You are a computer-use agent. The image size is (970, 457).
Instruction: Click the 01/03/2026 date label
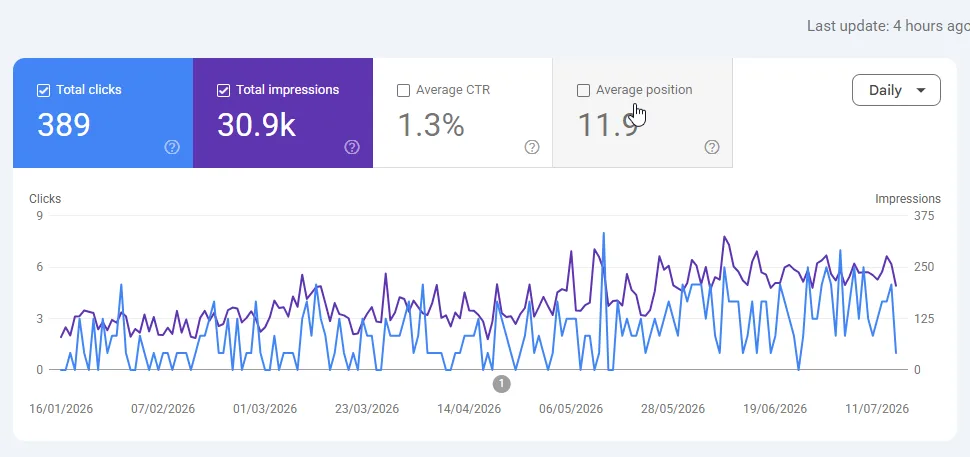click(x=265, y=409)
